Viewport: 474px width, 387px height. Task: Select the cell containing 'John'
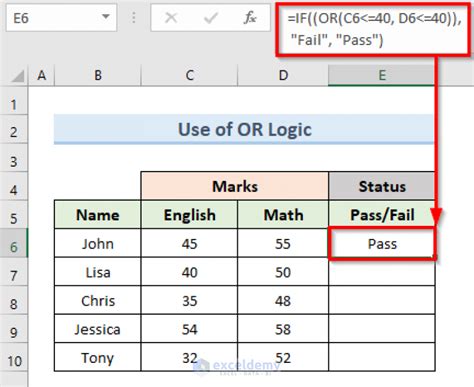[98, 243]
